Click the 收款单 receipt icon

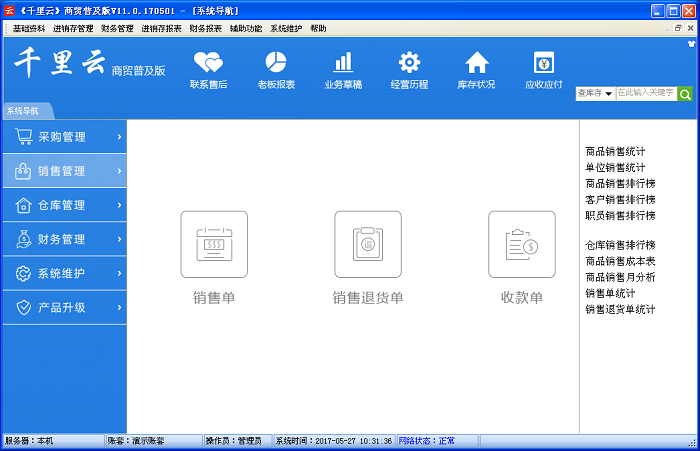point(522,244)
